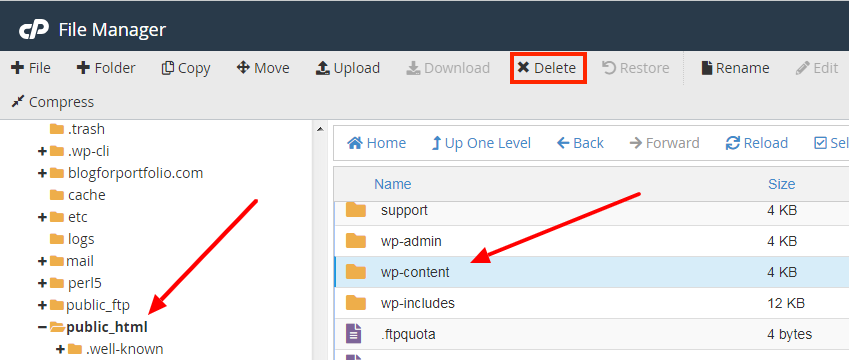Viewport: 849px width, 360px height.
Task: Click the Restore toolbar button
Action: [636, 68]
